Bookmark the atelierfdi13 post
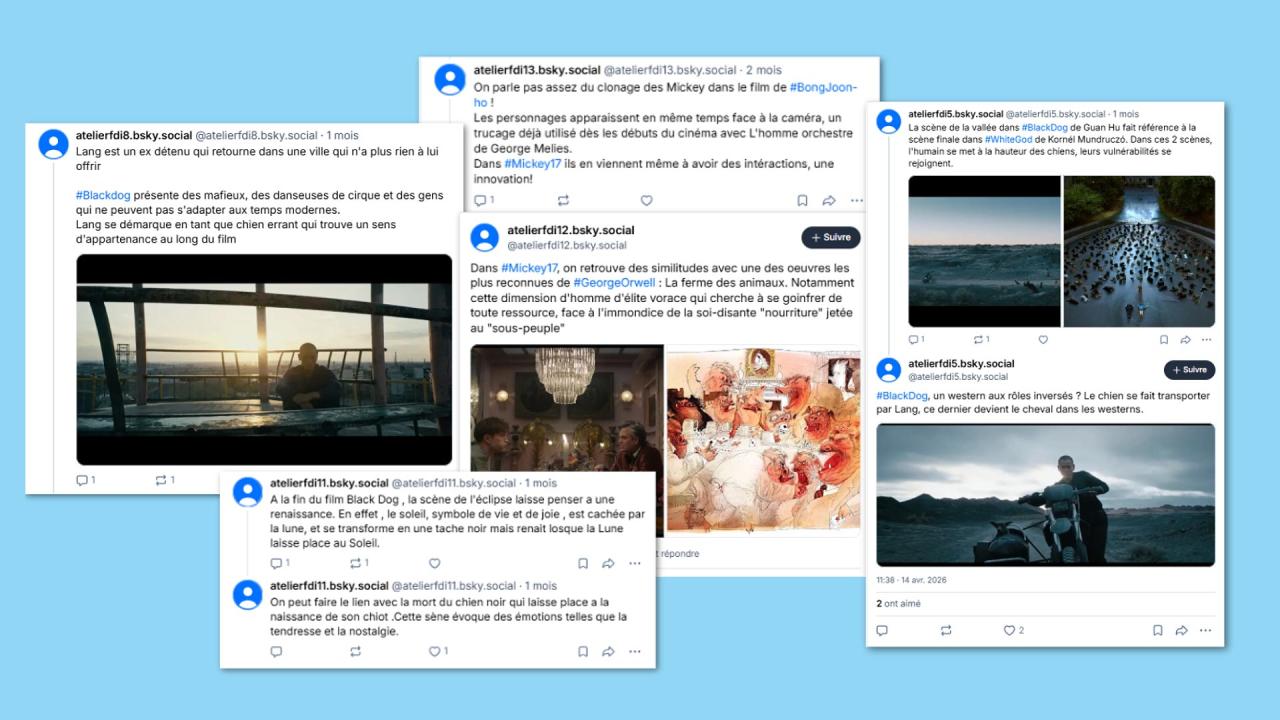 click(x=802, y=200)
